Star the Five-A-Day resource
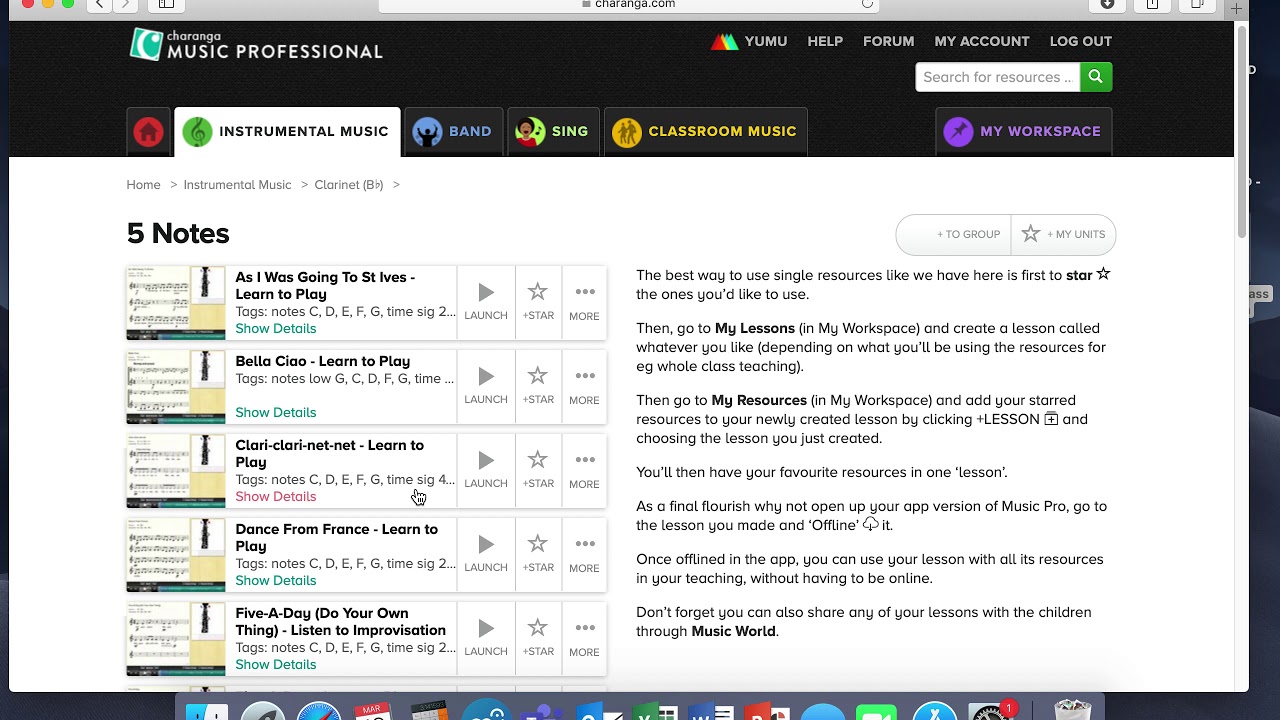Image resolution: width=1280 pixels, height=720 pixels. (x=538, y=637)
